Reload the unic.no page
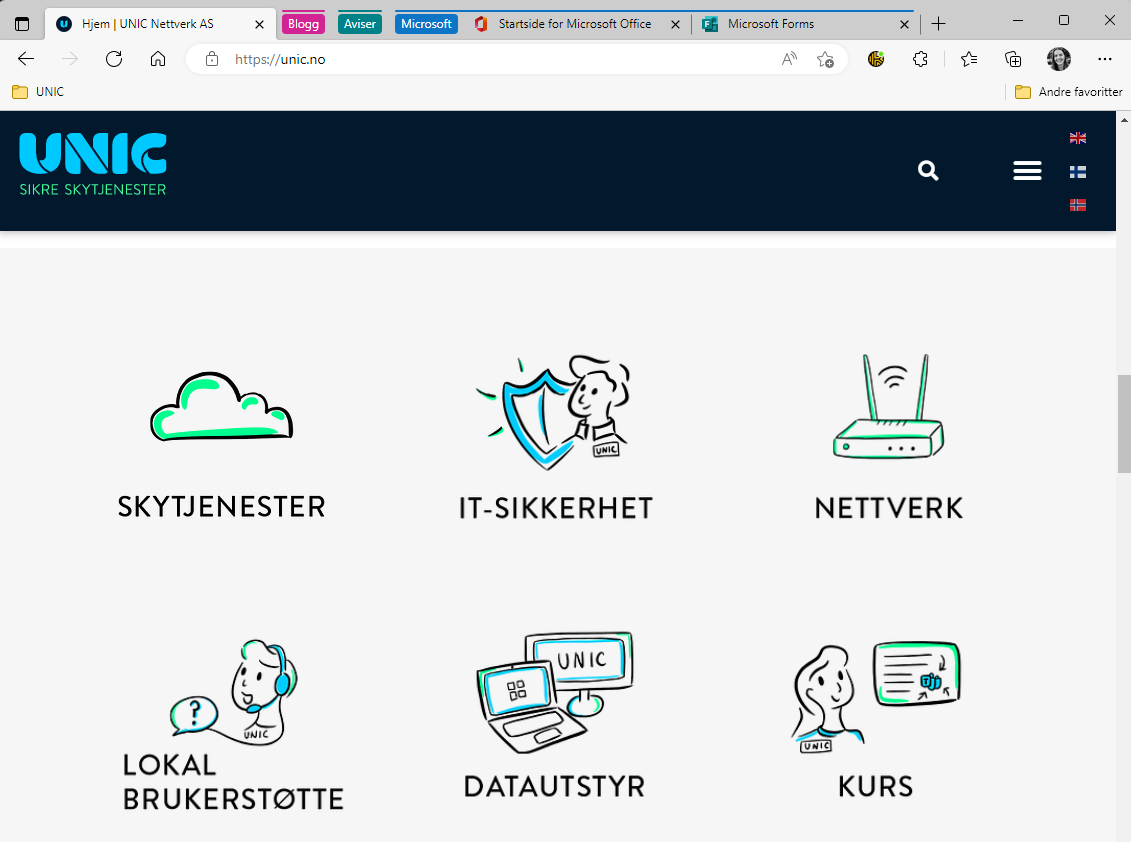 [113, 59]
